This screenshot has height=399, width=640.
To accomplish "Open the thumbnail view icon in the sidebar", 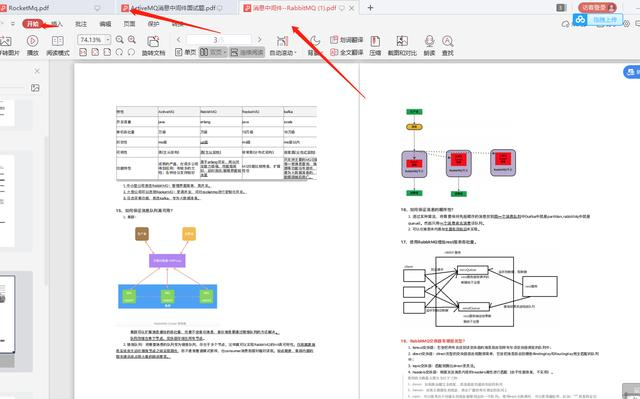I will pyautogui.click(x=36, y=88).
